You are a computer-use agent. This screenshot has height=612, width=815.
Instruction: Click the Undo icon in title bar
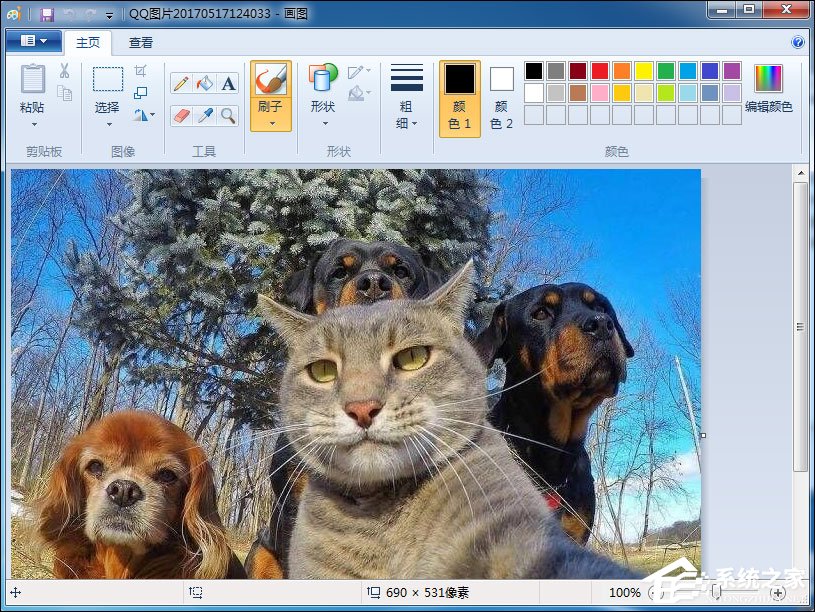(69, 14)
